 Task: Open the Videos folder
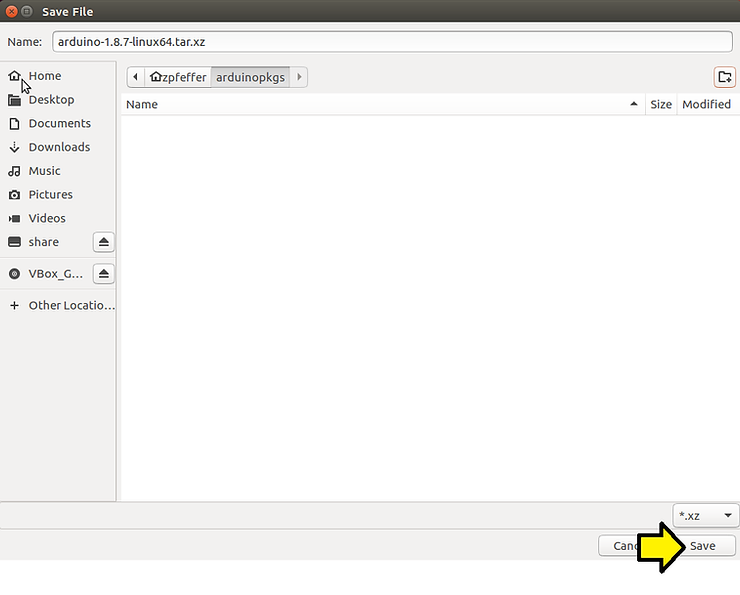[47, 218]
